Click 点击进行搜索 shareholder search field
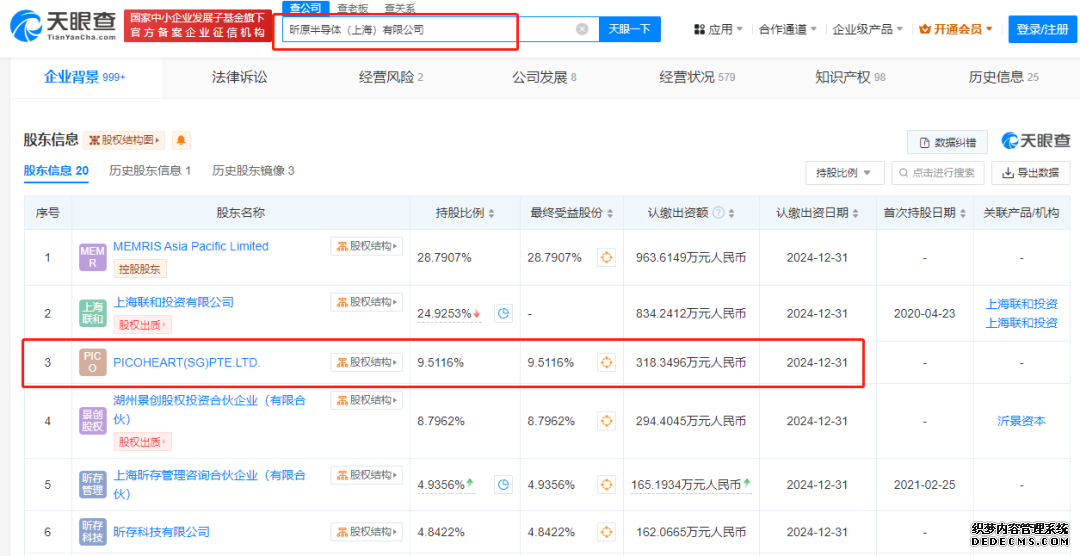Viewport: 1080px width, 556px height. [x=937, y=172]
